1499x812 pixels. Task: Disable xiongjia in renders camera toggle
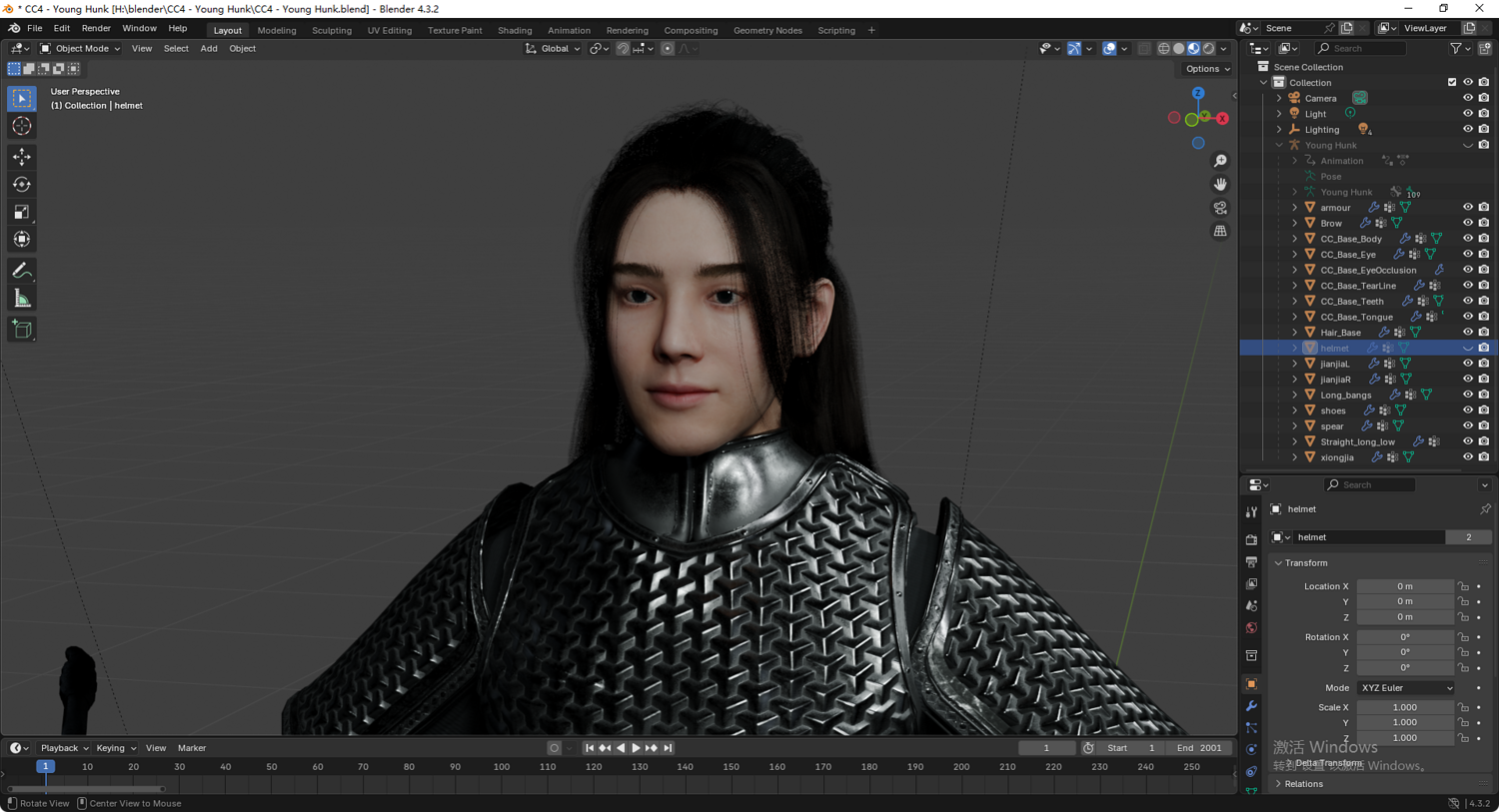[x=1484, y=457]
